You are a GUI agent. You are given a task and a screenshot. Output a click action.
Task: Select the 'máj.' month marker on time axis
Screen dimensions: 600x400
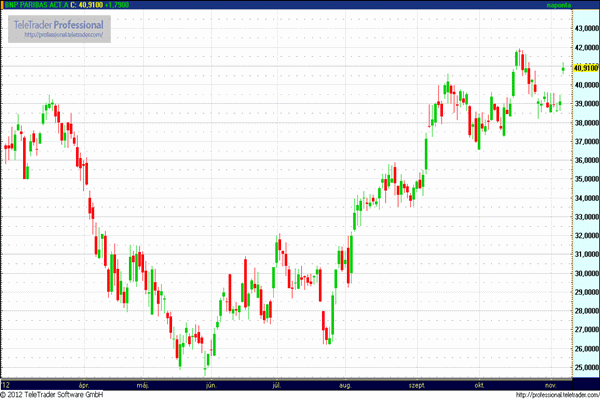[x=143, y=383]
